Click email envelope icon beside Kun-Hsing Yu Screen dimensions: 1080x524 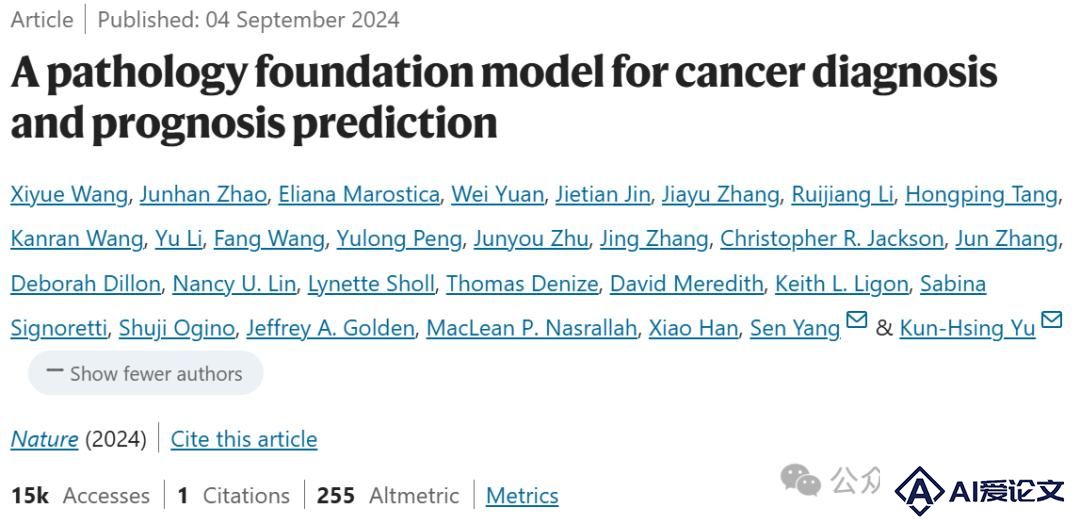(x=1051, y=319)
